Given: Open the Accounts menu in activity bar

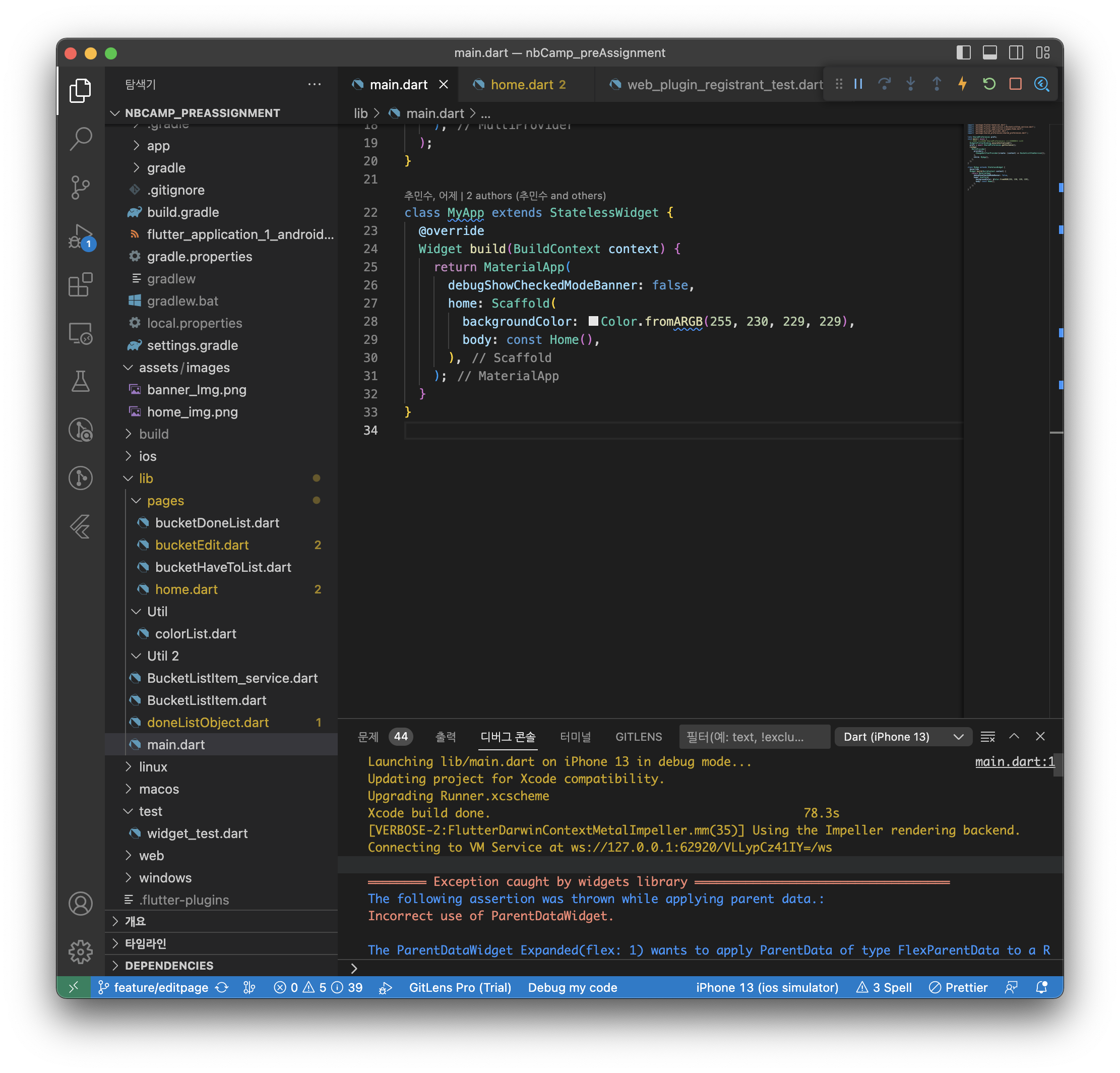Looking at the screenshot, I should (81, 904).
